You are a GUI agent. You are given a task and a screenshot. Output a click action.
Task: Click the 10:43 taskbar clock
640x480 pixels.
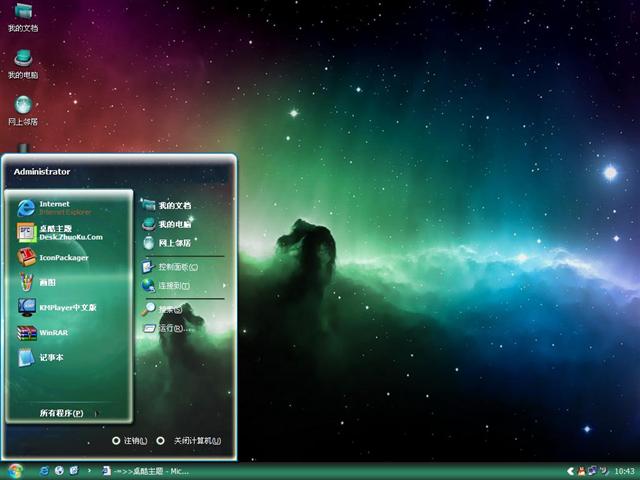tap(624, 471)
